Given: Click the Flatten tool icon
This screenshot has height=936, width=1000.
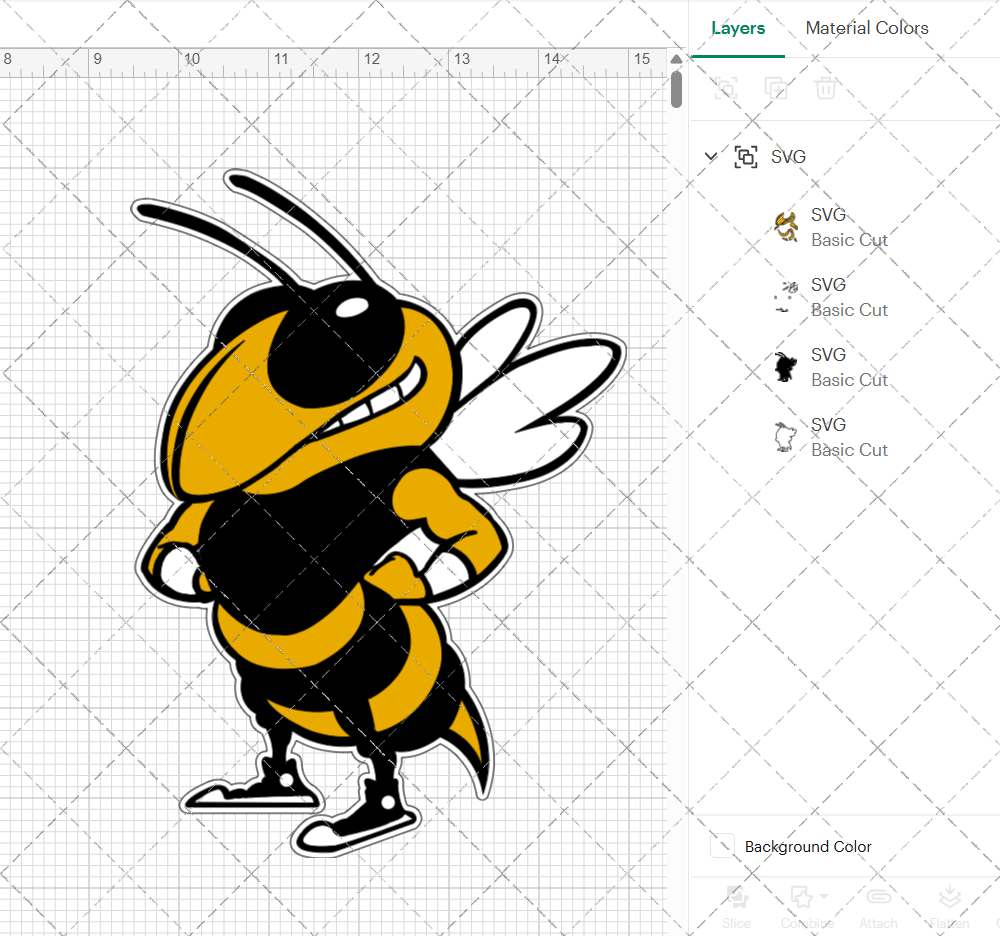Looking at the screenshot, I should tap(950, 897).
